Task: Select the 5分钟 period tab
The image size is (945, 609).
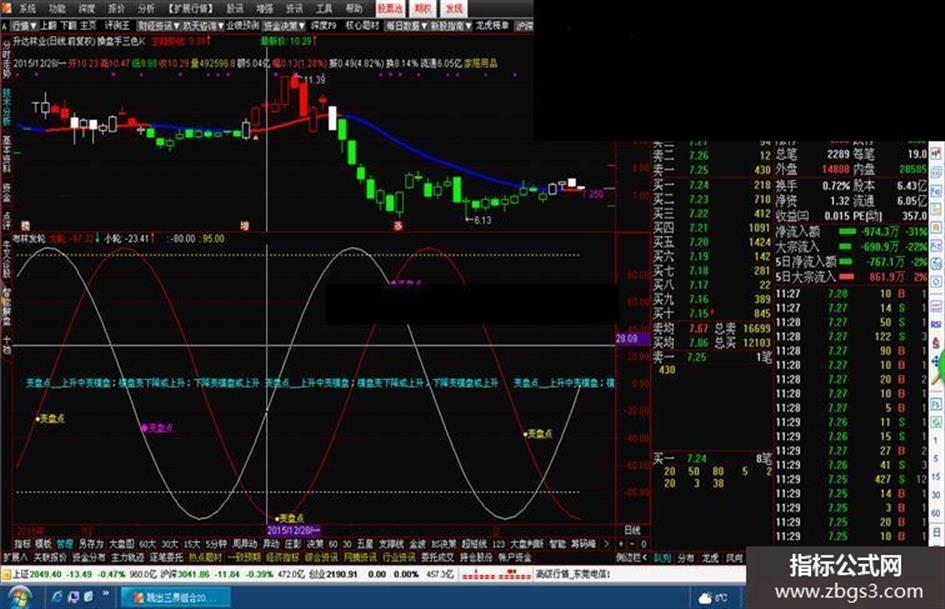Action: pos(216,544)
